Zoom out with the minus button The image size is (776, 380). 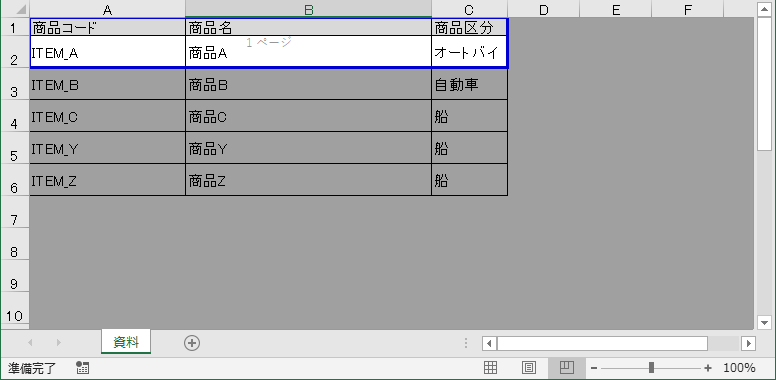594,368
